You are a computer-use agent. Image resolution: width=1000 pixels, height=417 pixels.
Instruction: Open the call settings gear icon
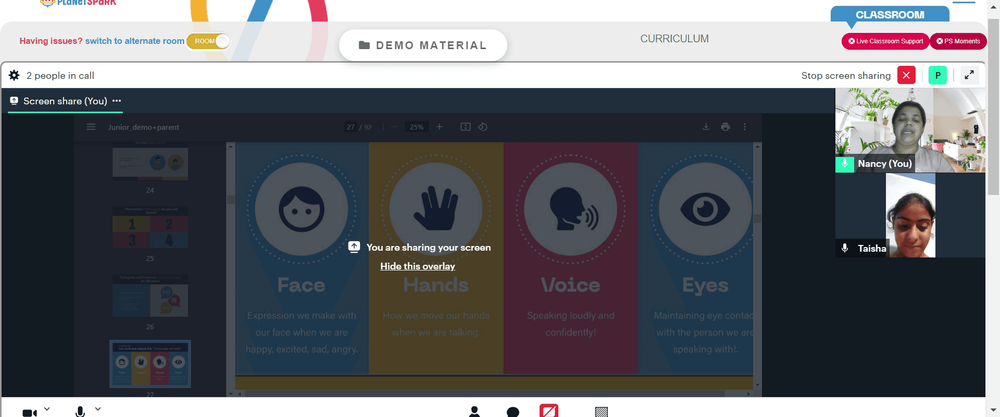point(14,75)
